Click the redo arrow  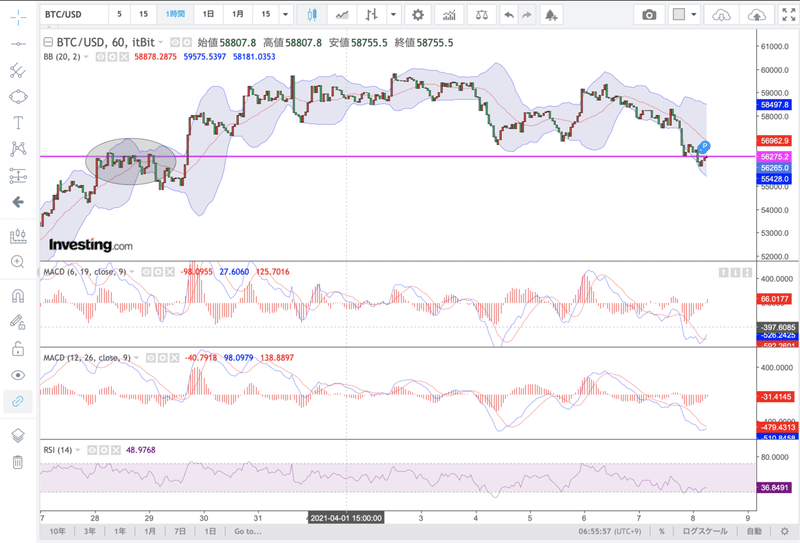[x=526, y=15]
